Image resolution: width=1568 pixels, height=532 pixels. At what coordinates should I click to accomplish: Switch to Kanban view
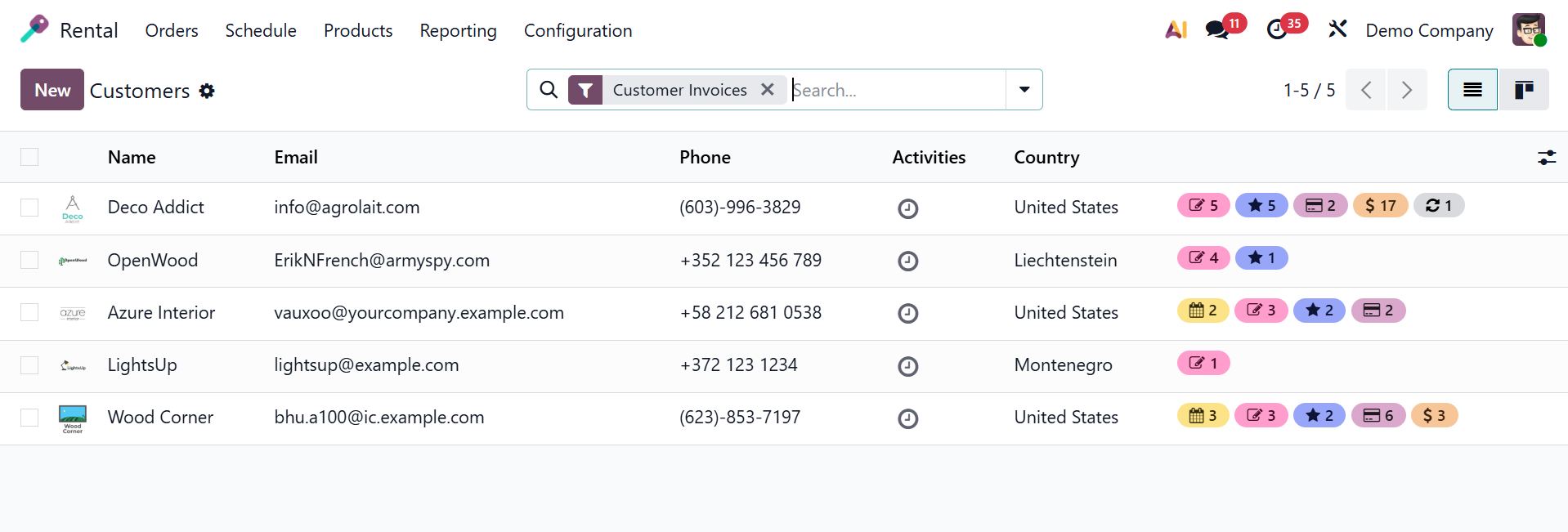coord(1523,90)
